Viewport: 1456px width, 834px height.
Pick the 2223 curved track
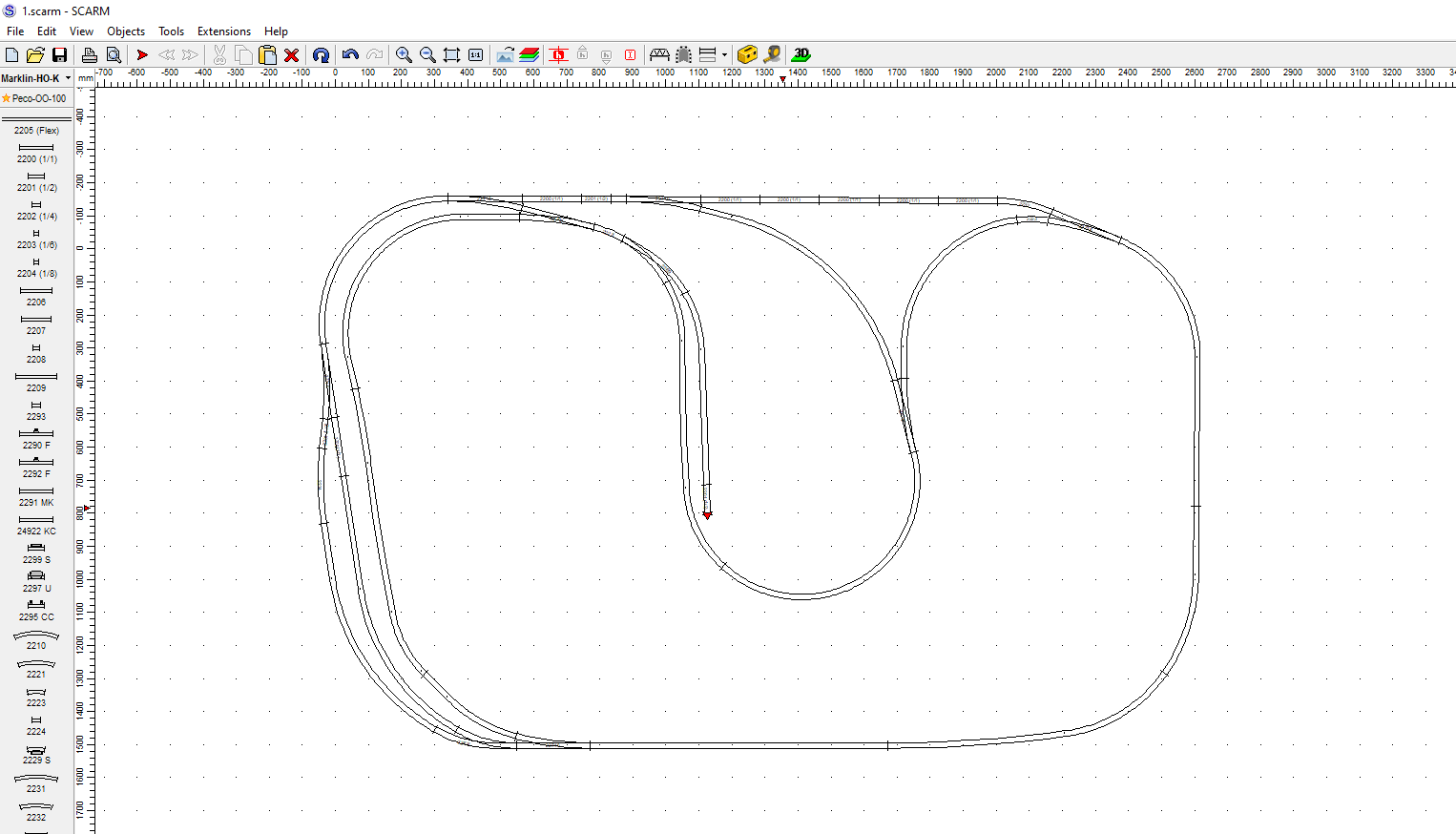(x=36, y=697)
